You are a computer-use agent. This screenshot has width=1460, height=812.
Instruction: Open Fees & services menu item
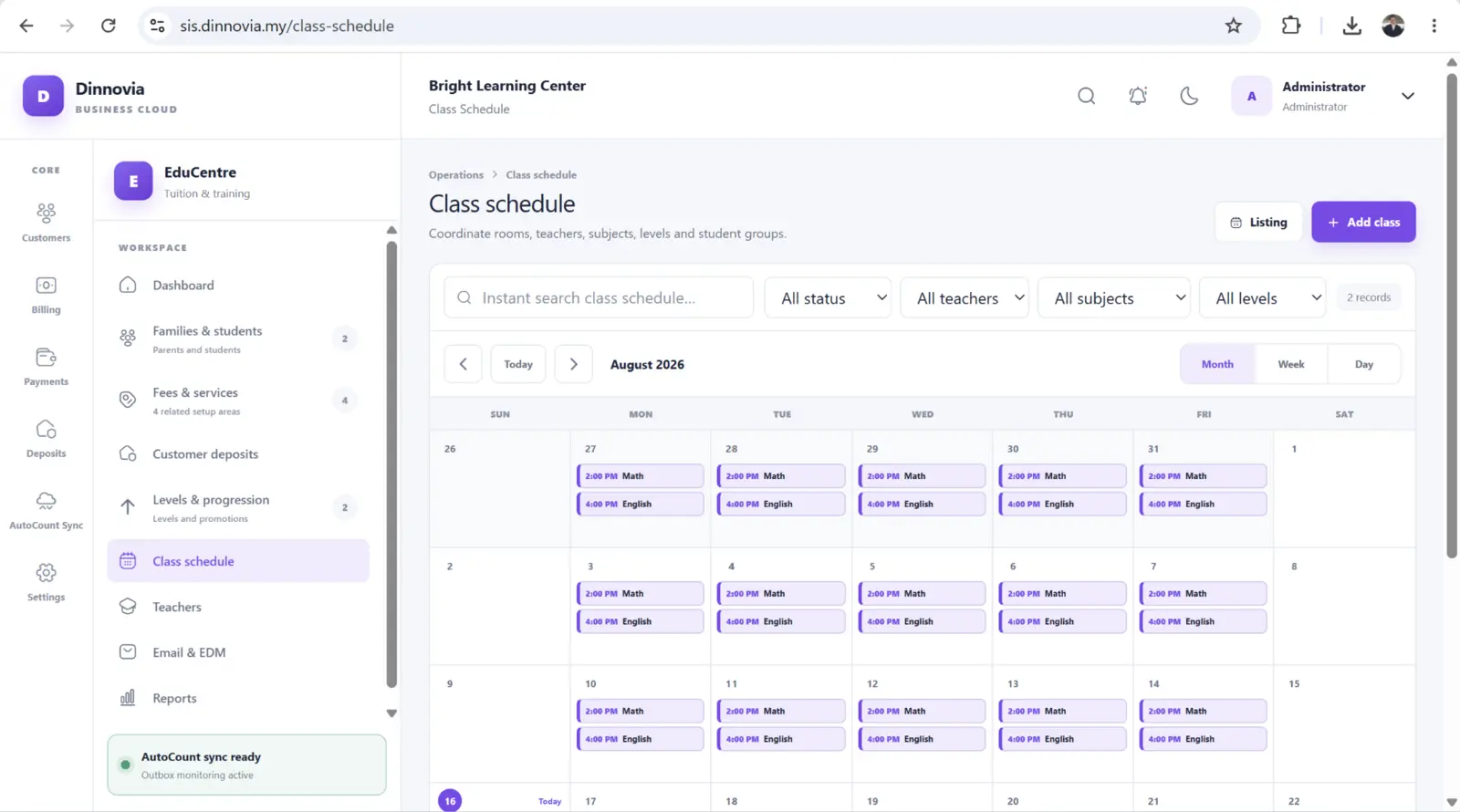click(x=238, y=401)
